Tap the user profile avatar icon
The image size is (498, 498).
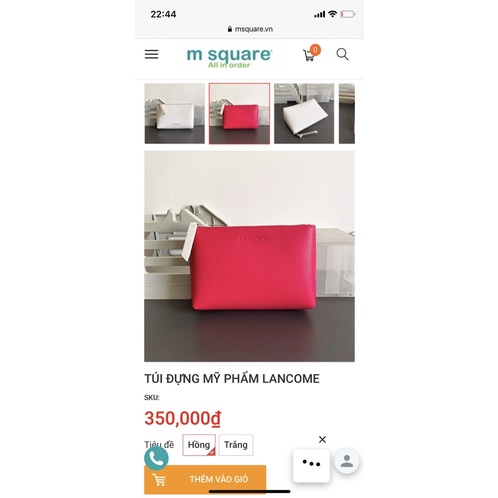(x=347, y=461)
